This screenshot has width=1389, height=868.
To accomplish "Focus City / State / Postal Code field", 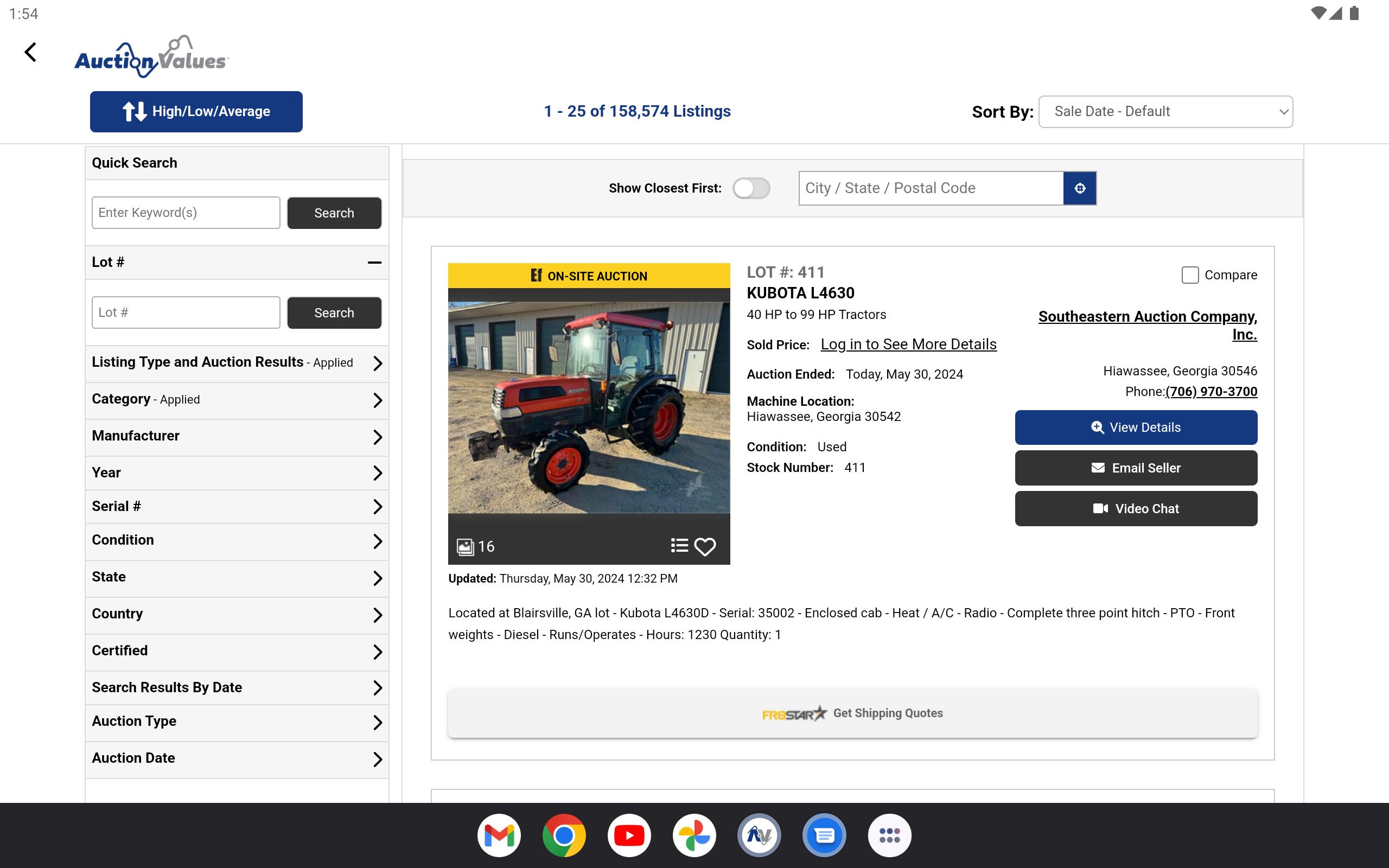I will (x=931, y=188).
